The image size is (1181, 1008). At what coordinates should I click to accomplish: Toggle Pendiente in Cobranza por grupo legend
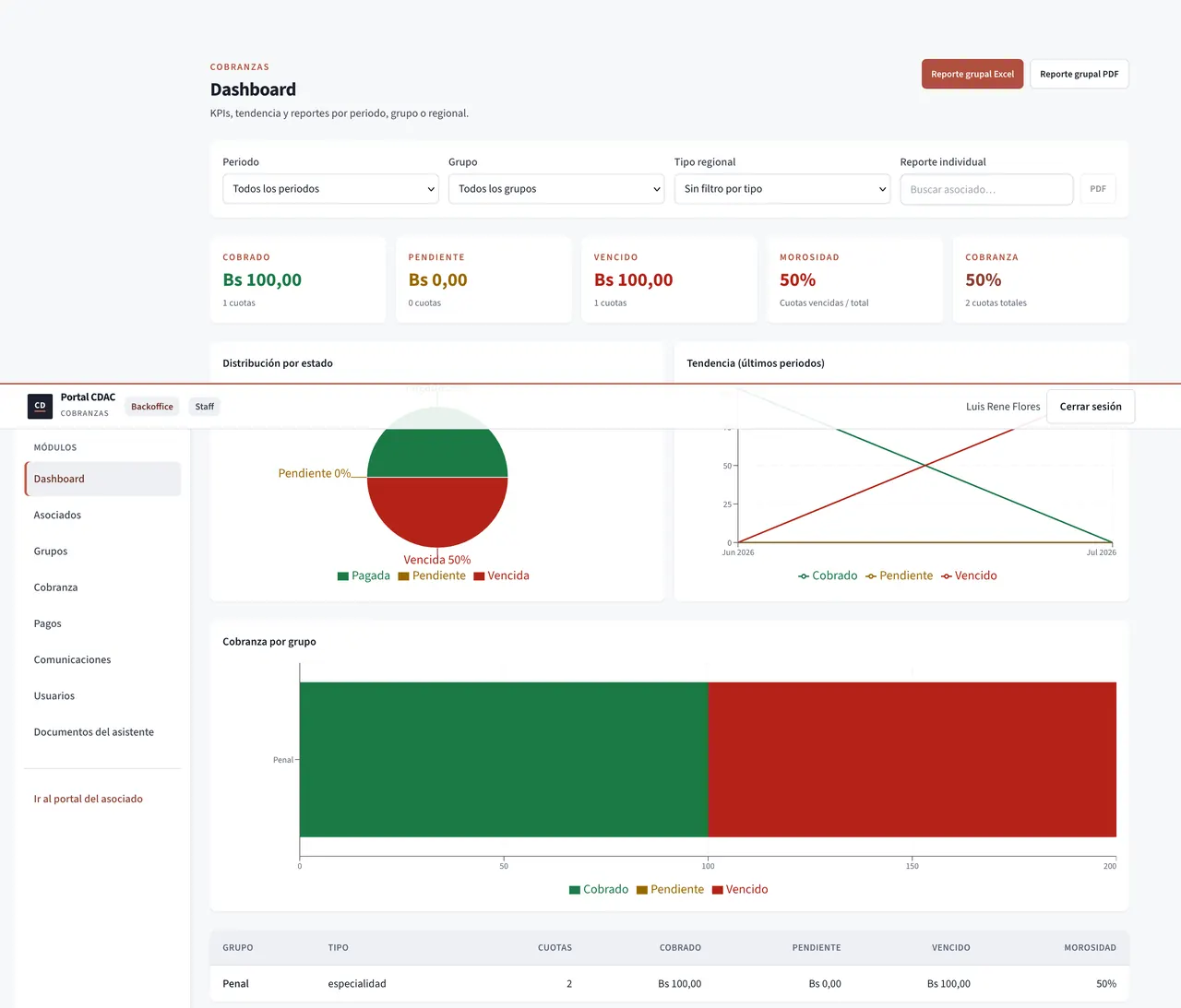671,889
